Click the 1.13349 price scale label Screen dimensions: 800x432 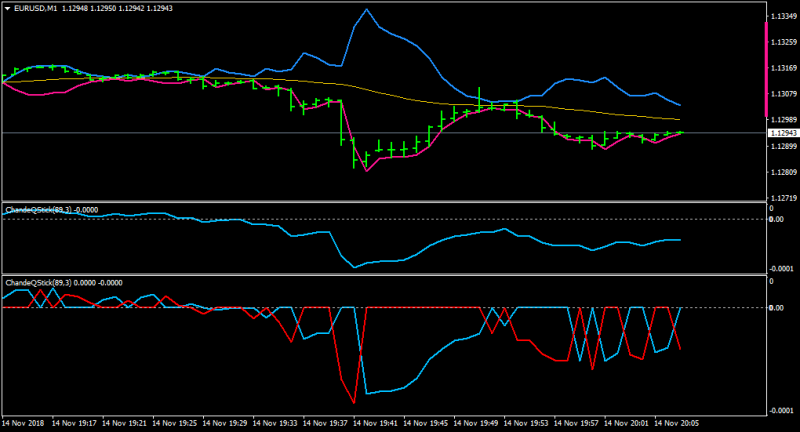783,16
